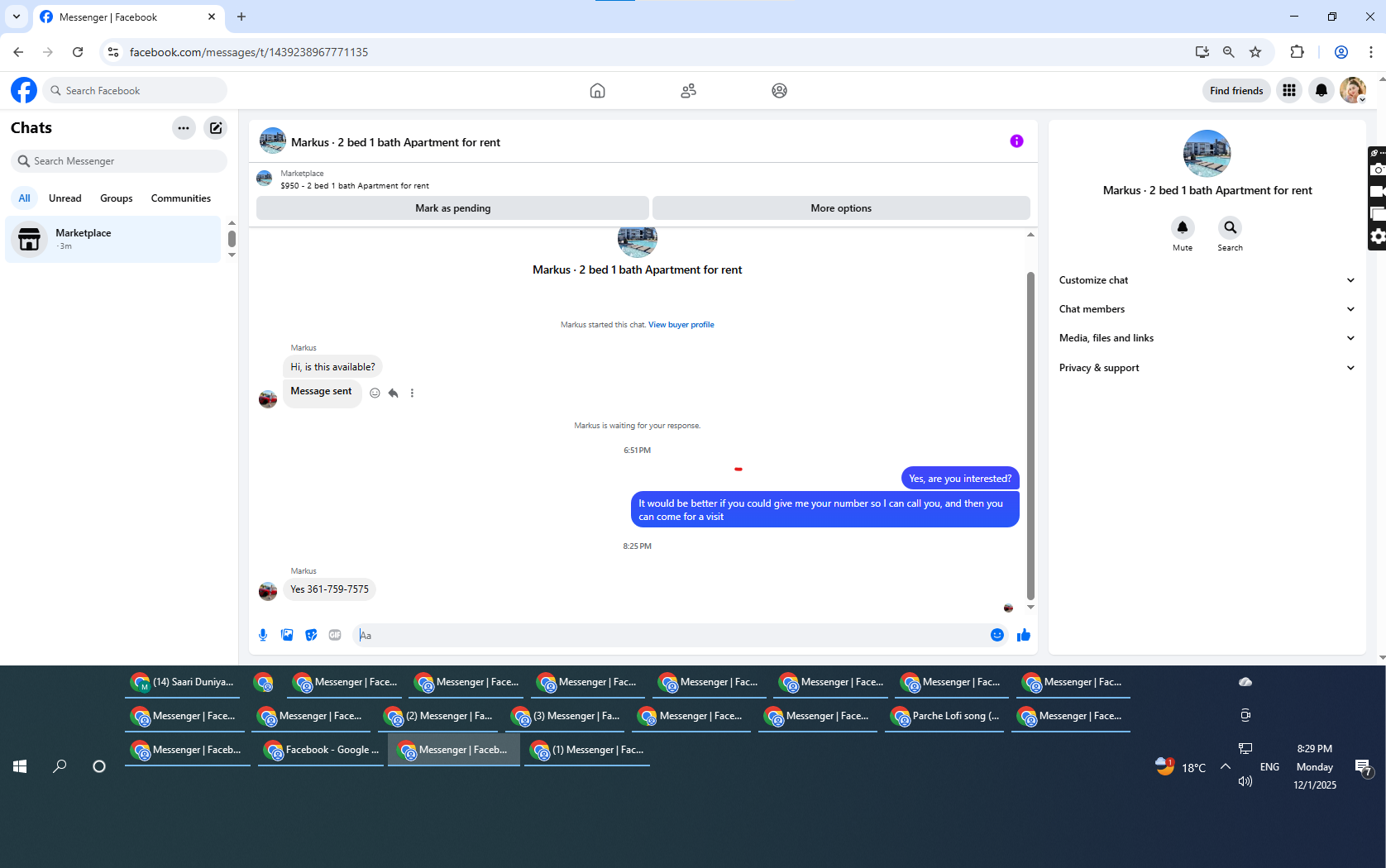Go back to the previous page

(18, 52)
